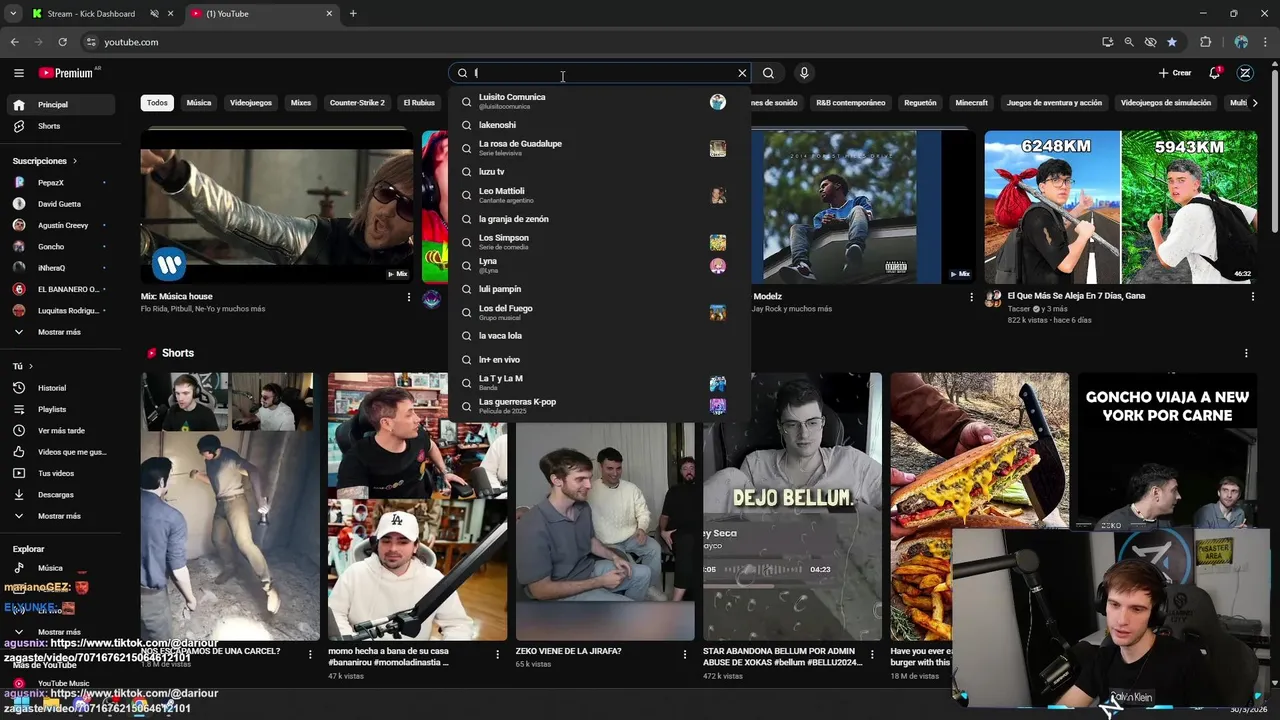Select the Reguetón filter chip
The width and height of the screenshot is (1280, 720).
(920, 103)
